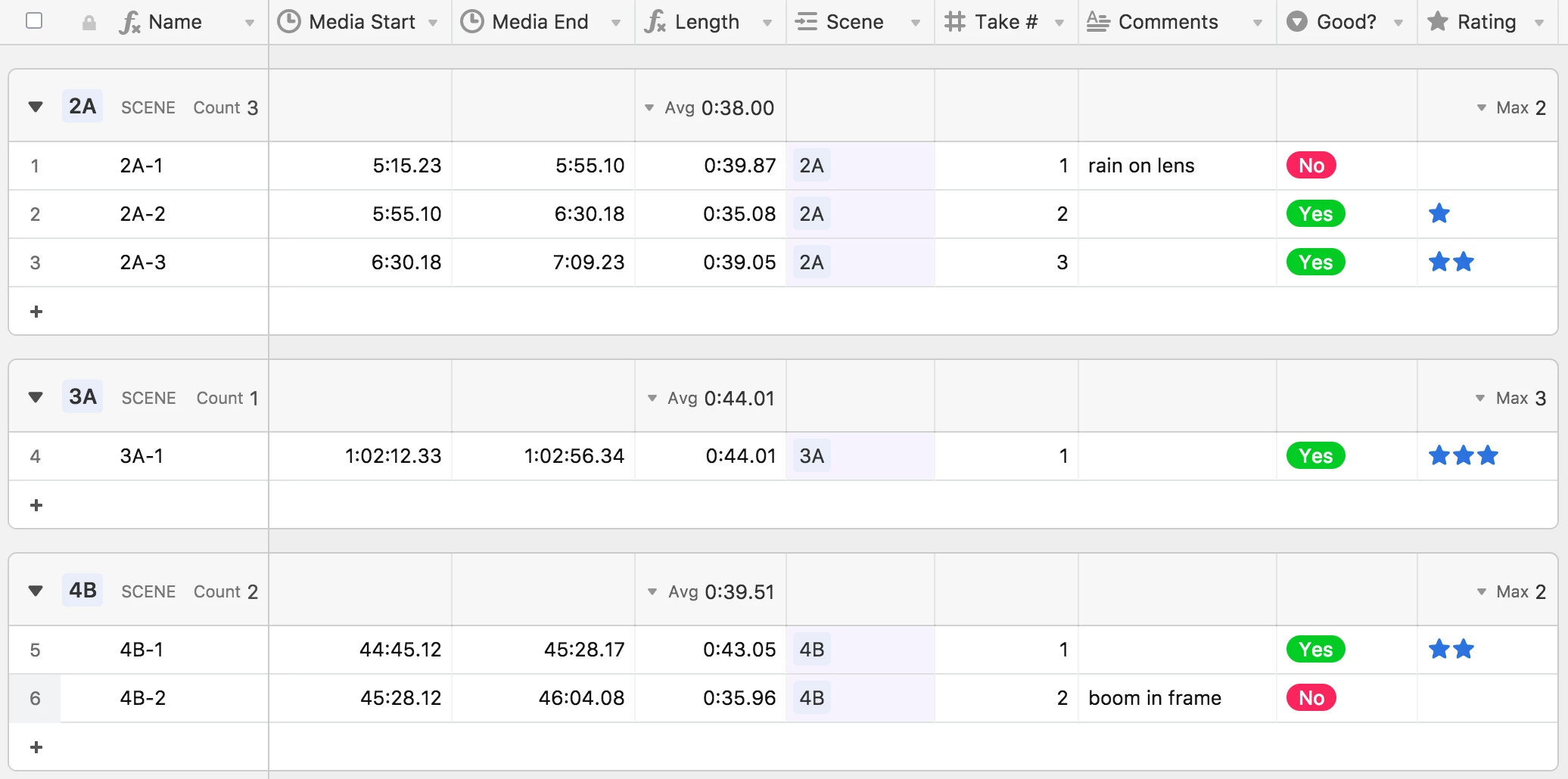
Task: Click the star icon of the Rating header
Action: point(1438,21)
